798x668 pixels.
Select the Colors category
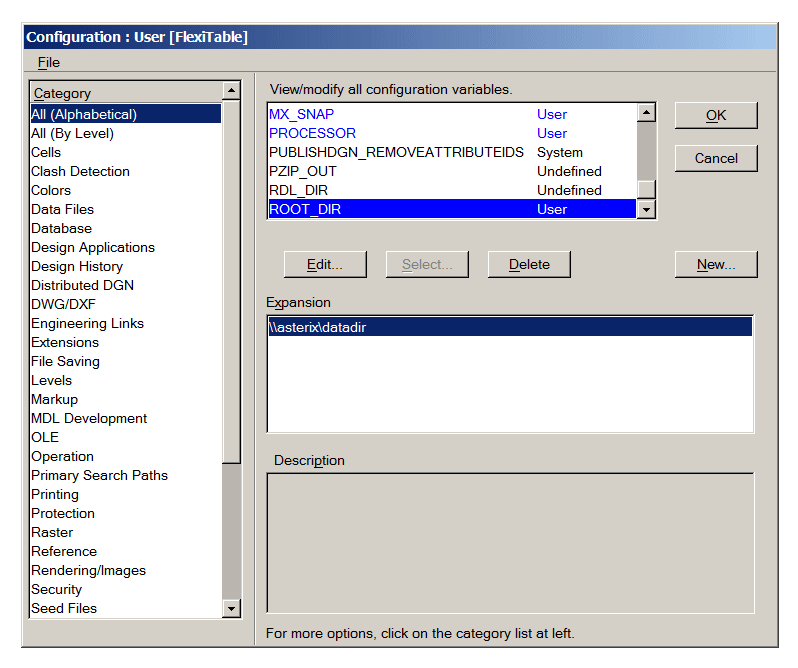(x=126, y=190)
